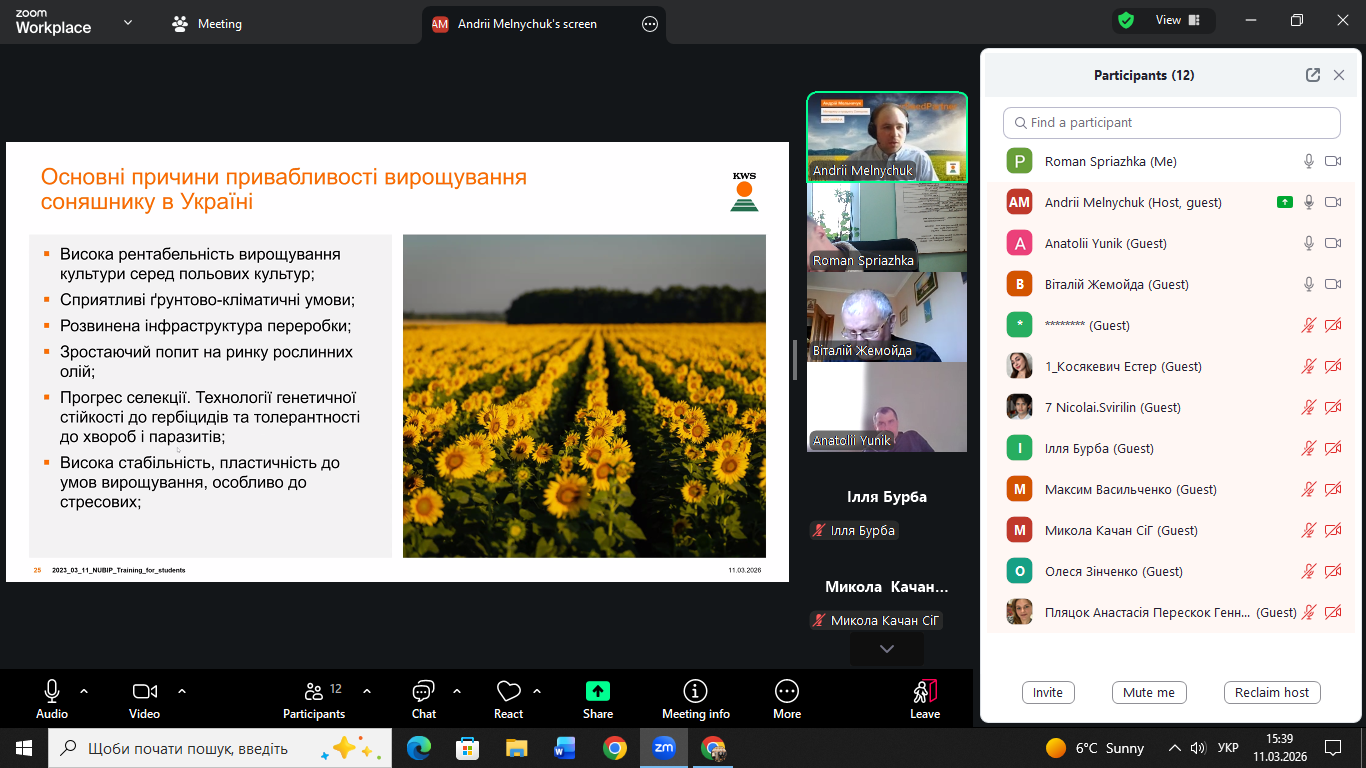Click the green Share button
This screenshot has height=768, width=1366.
click(x=597, y=691)
